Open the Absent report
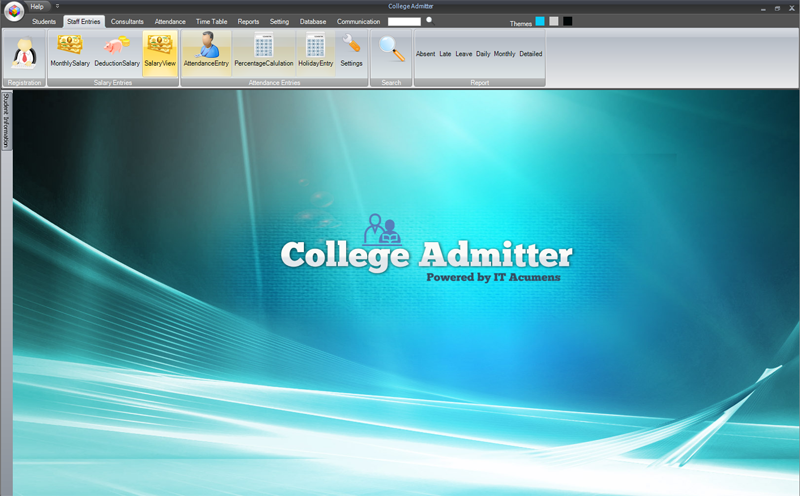800x496 pixels. click(x=425, y=54)
